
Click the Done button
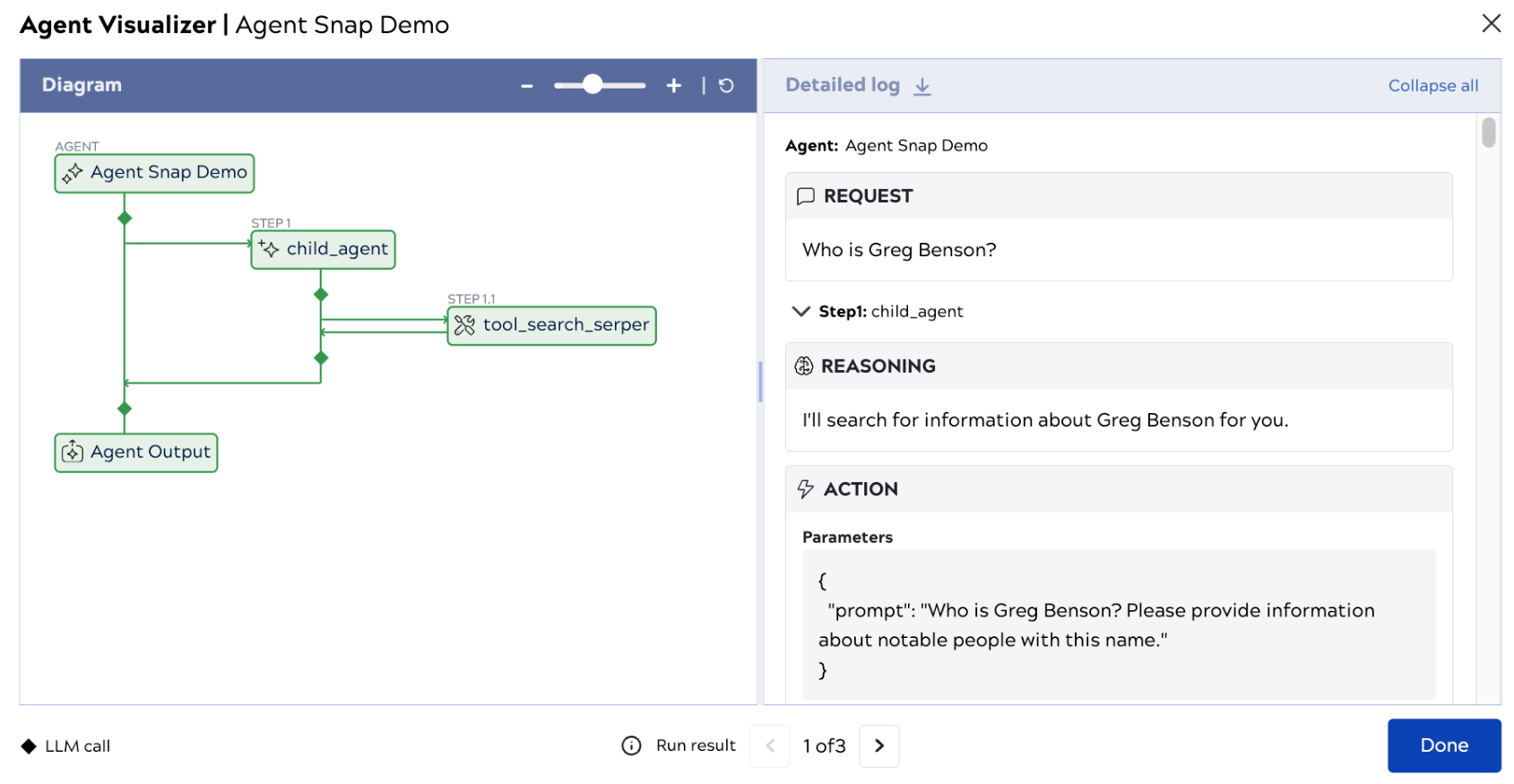coord(1443,745)
